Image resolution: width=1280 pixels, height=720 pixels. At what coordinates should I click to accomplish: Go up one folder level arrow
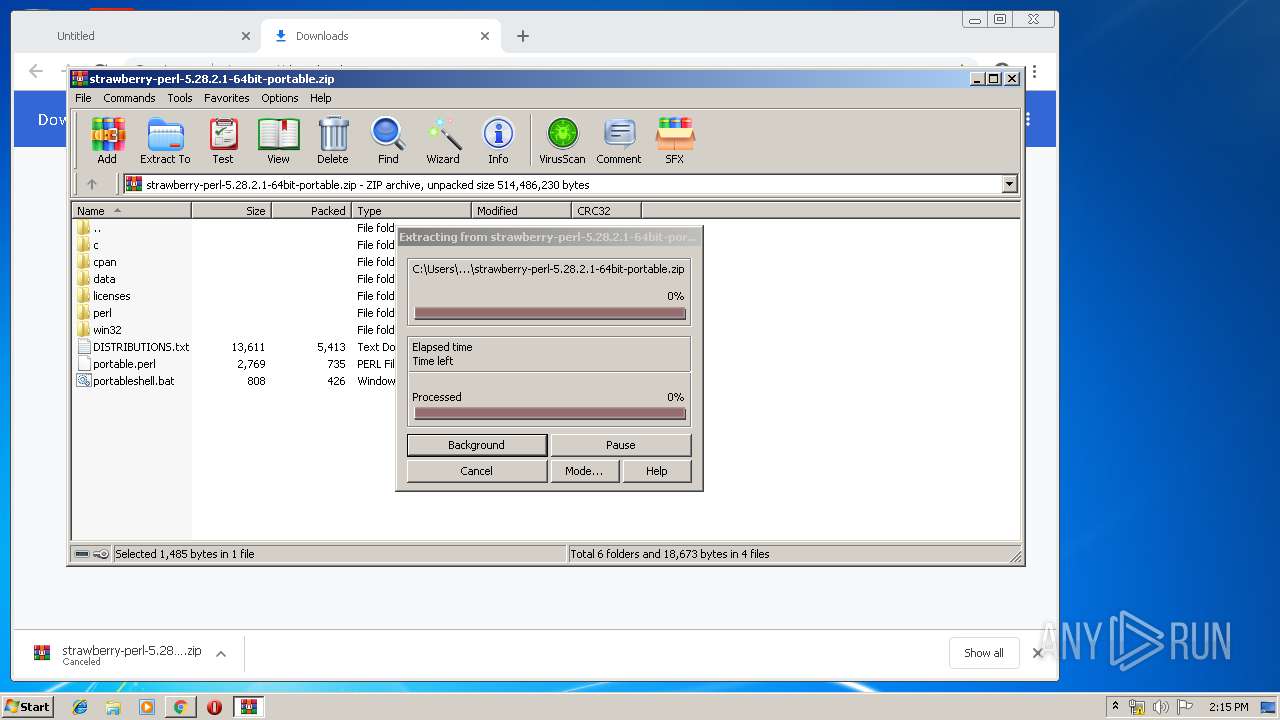coord(92,184)
